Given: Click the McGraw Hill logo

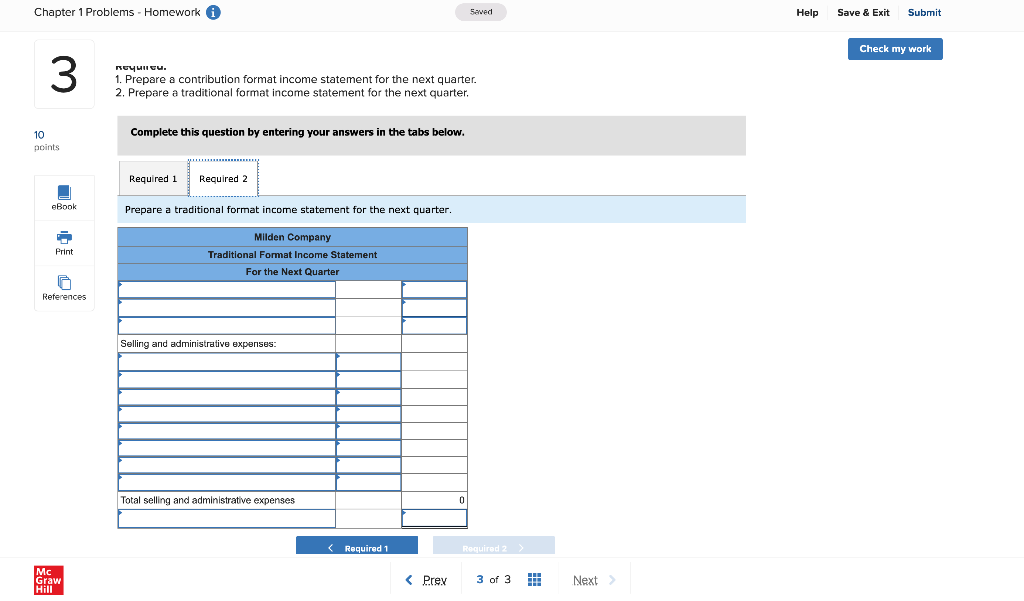Looking at the screenshot, I should point(48,580).
